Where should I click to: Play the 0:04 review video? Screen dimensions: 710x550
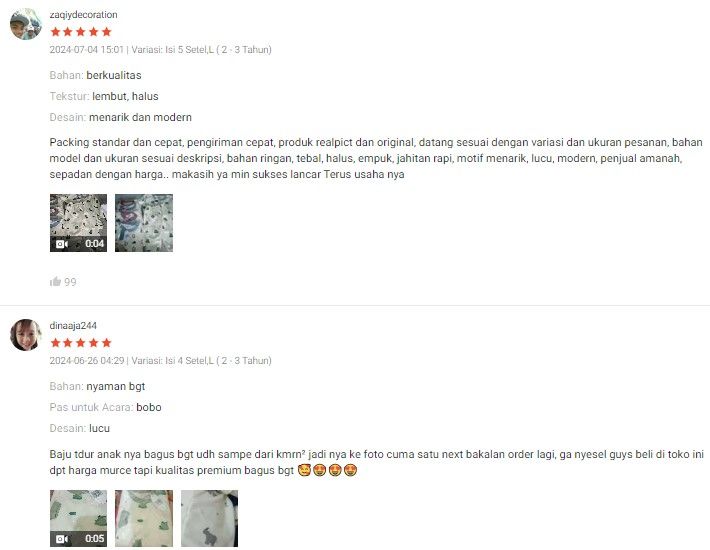[x=78, y=223]
